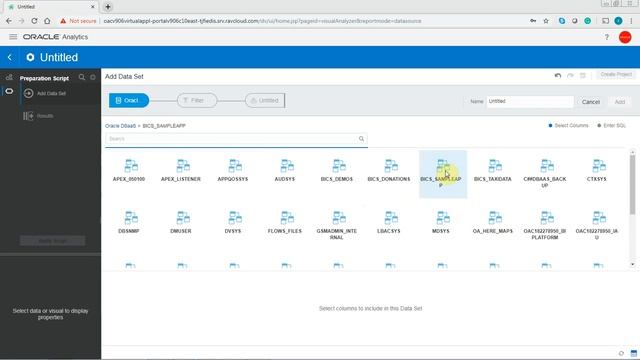Go back using the blue header arrow

tap(10, 58)
